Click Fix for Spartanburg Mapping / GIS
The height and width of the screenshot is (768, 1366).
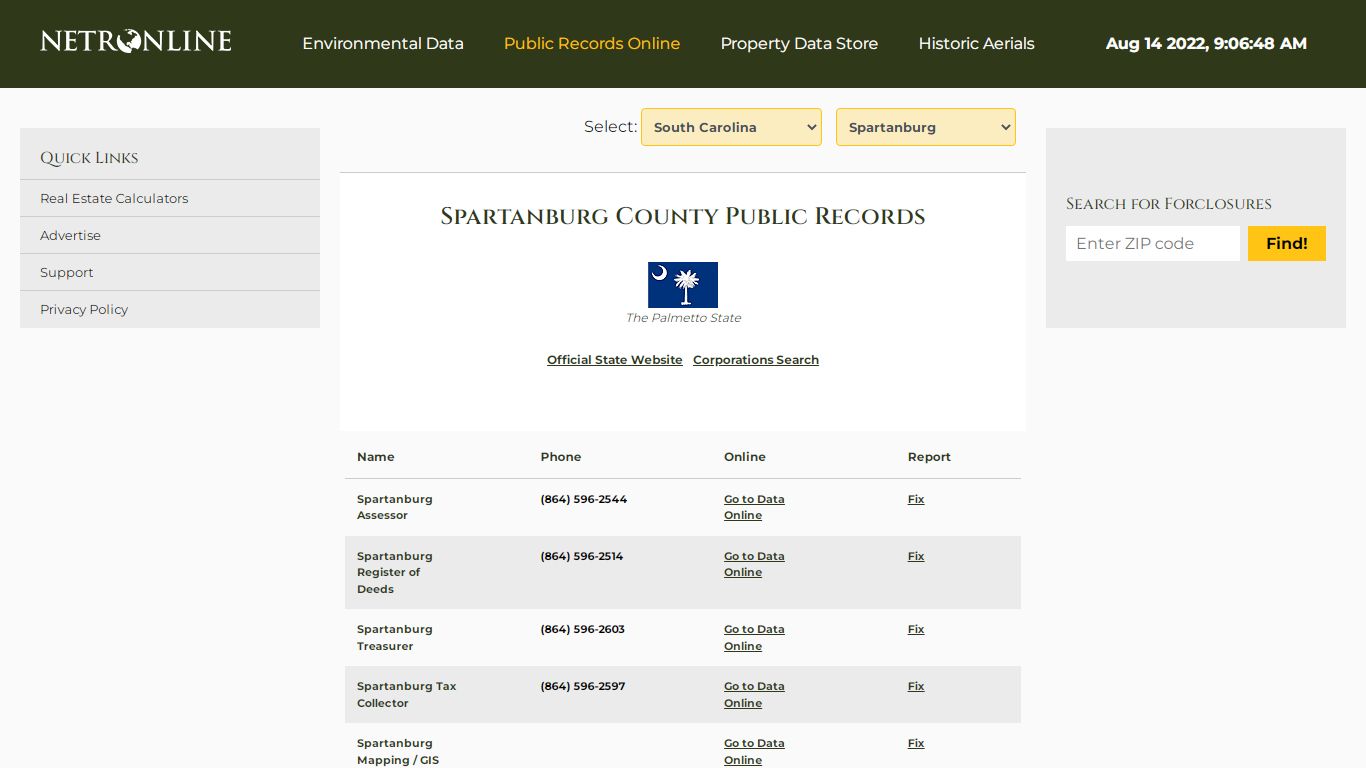coord(916,743)
